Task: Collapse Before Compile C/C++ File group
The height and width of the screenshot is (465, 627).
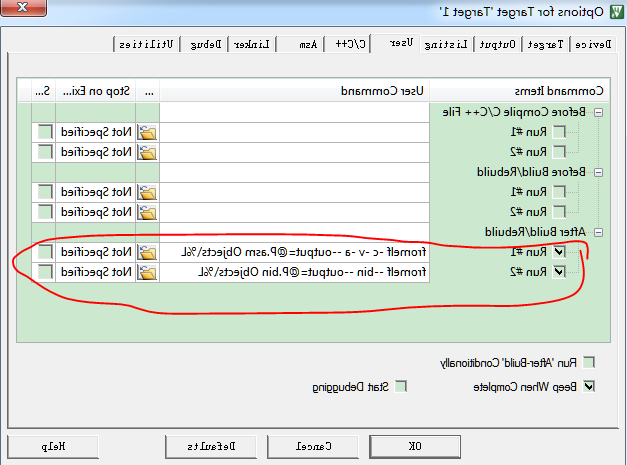Action: tap(598, 112)
